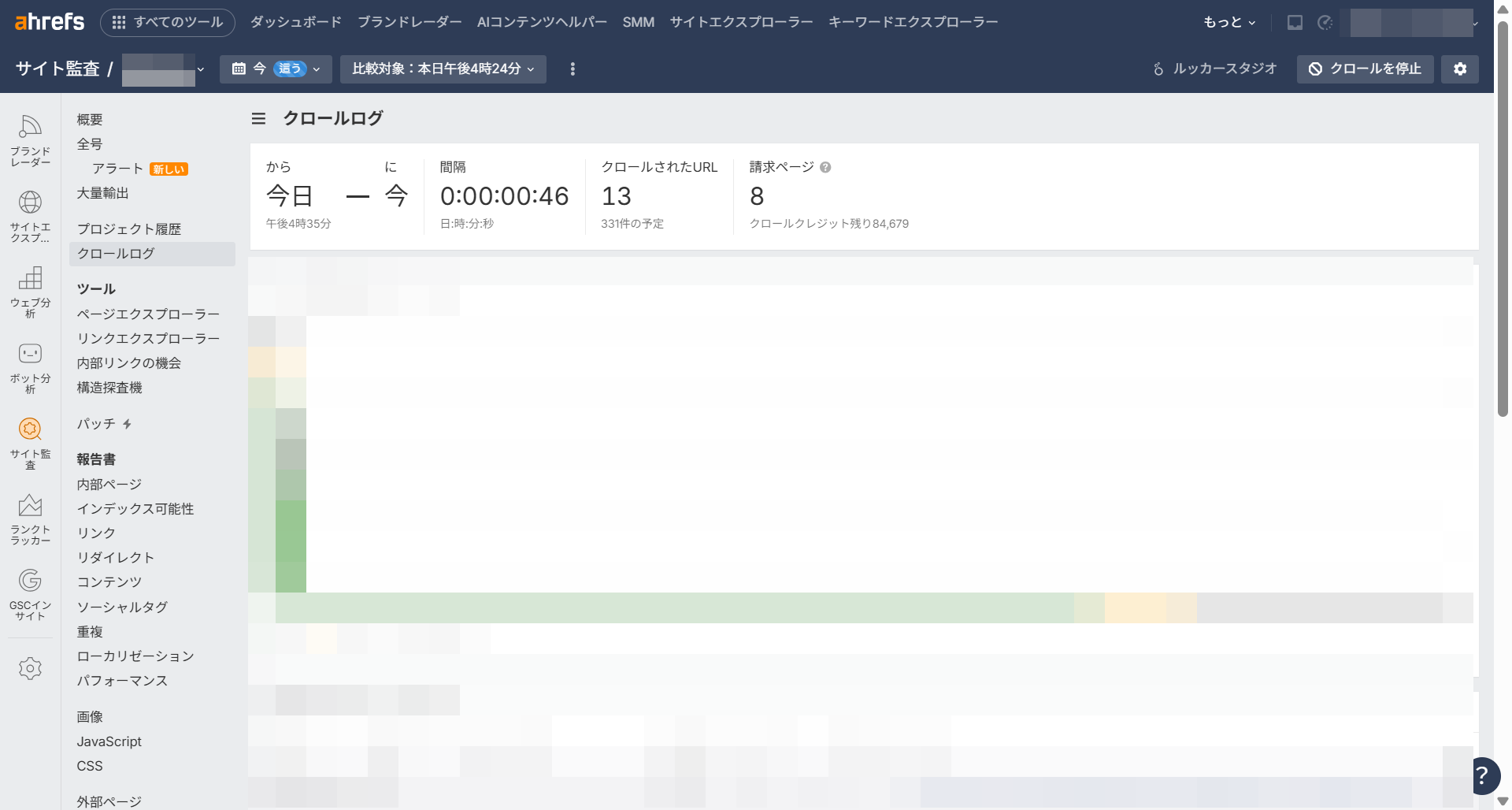Open the three-dot overflow menu near the date selector

(x=573, y=69)
